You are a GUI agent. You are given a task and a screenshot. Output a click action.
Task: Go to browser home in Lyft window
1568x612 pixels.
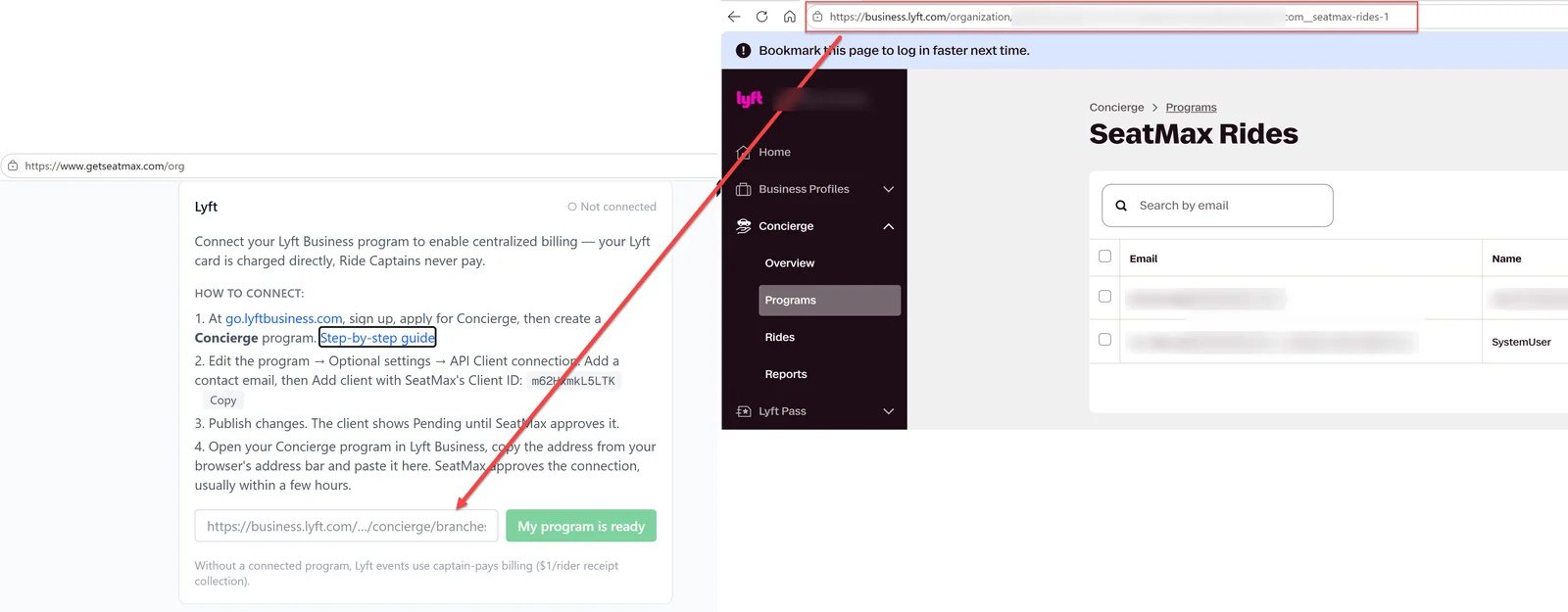(x=789, y=17)
